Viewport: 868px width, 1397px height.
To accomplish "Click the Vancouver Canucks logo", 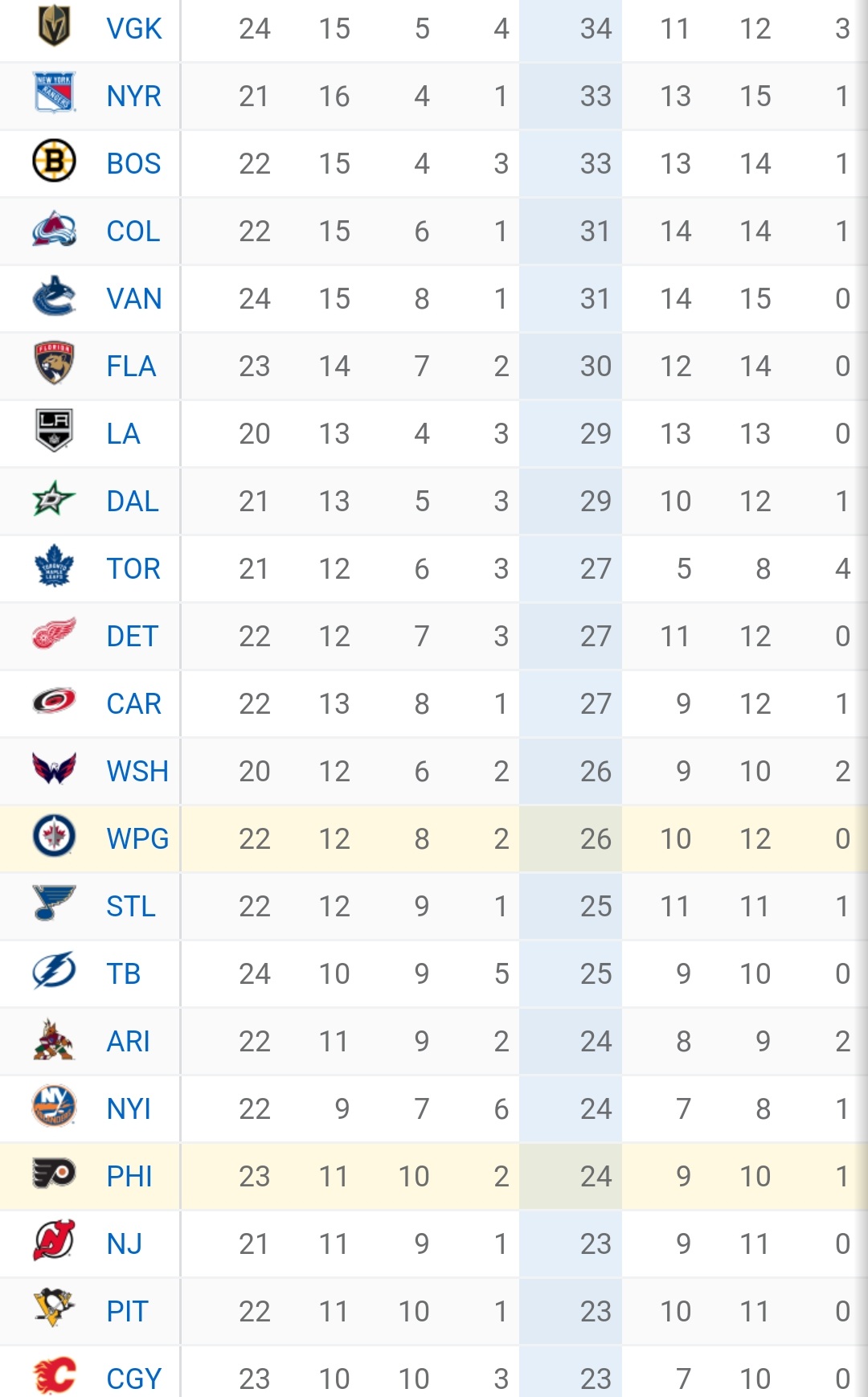I will coord(54,297).
